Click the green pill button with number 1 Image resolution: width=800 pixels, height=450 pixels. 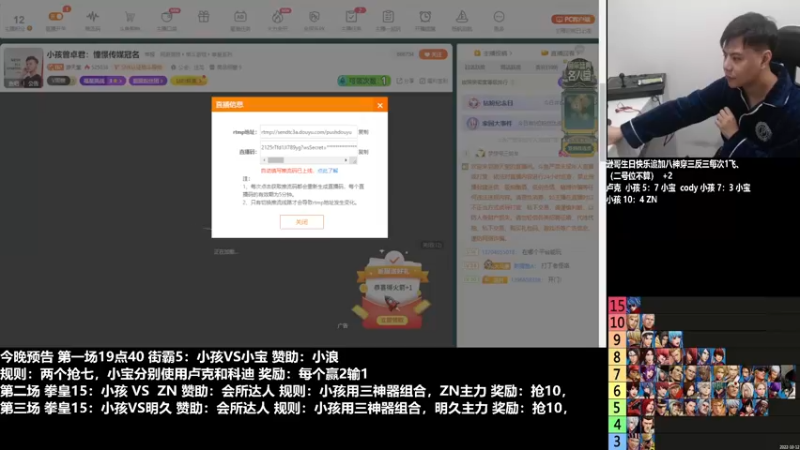point(364,81)
